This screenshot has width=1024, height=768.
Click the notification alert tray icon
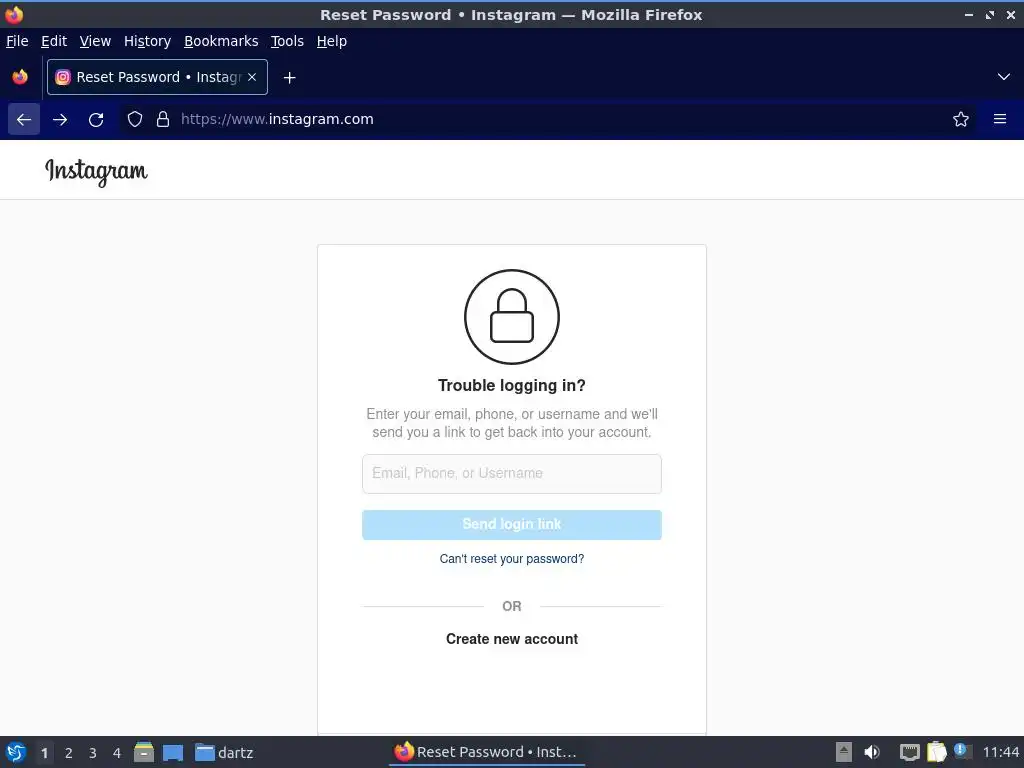point(961,750)
